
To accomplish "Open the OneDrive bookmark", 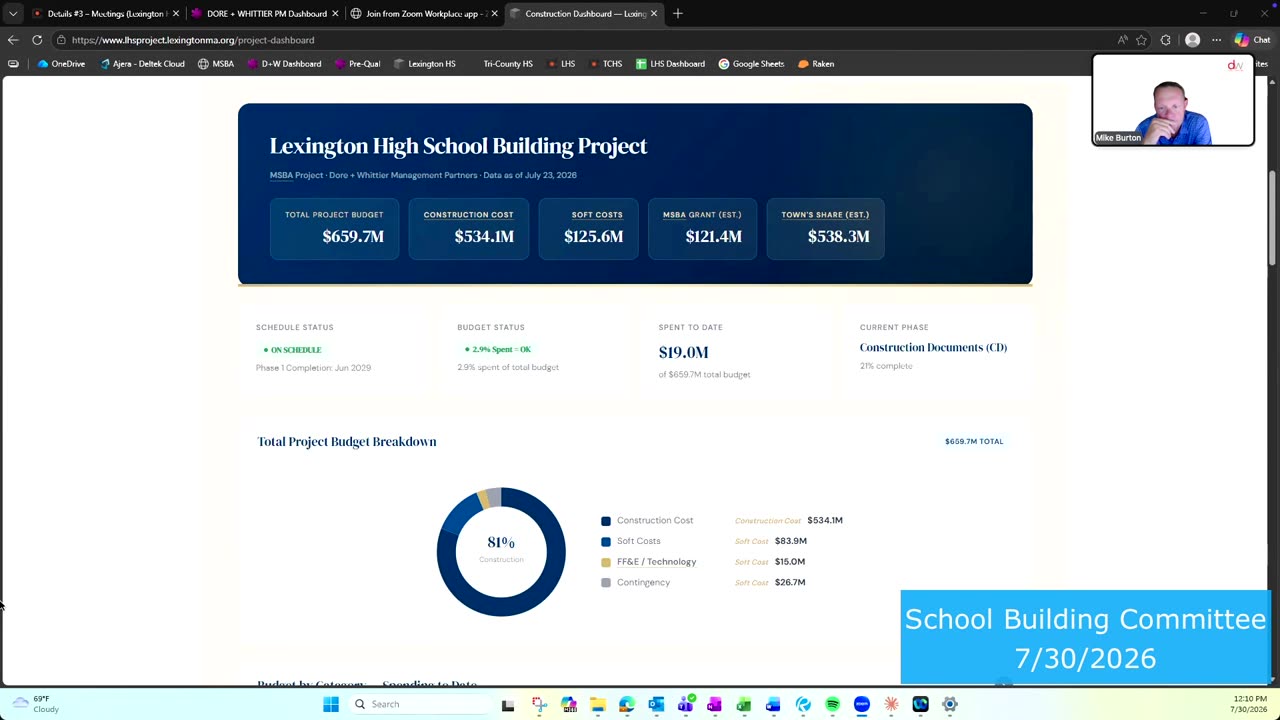I will pyautogui.click(x=62, y=64).
